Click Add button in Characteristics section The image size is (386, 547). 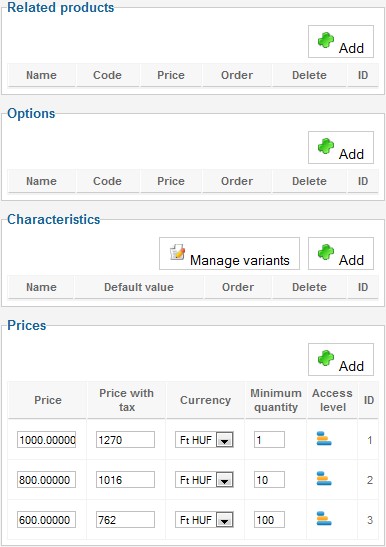341,254
